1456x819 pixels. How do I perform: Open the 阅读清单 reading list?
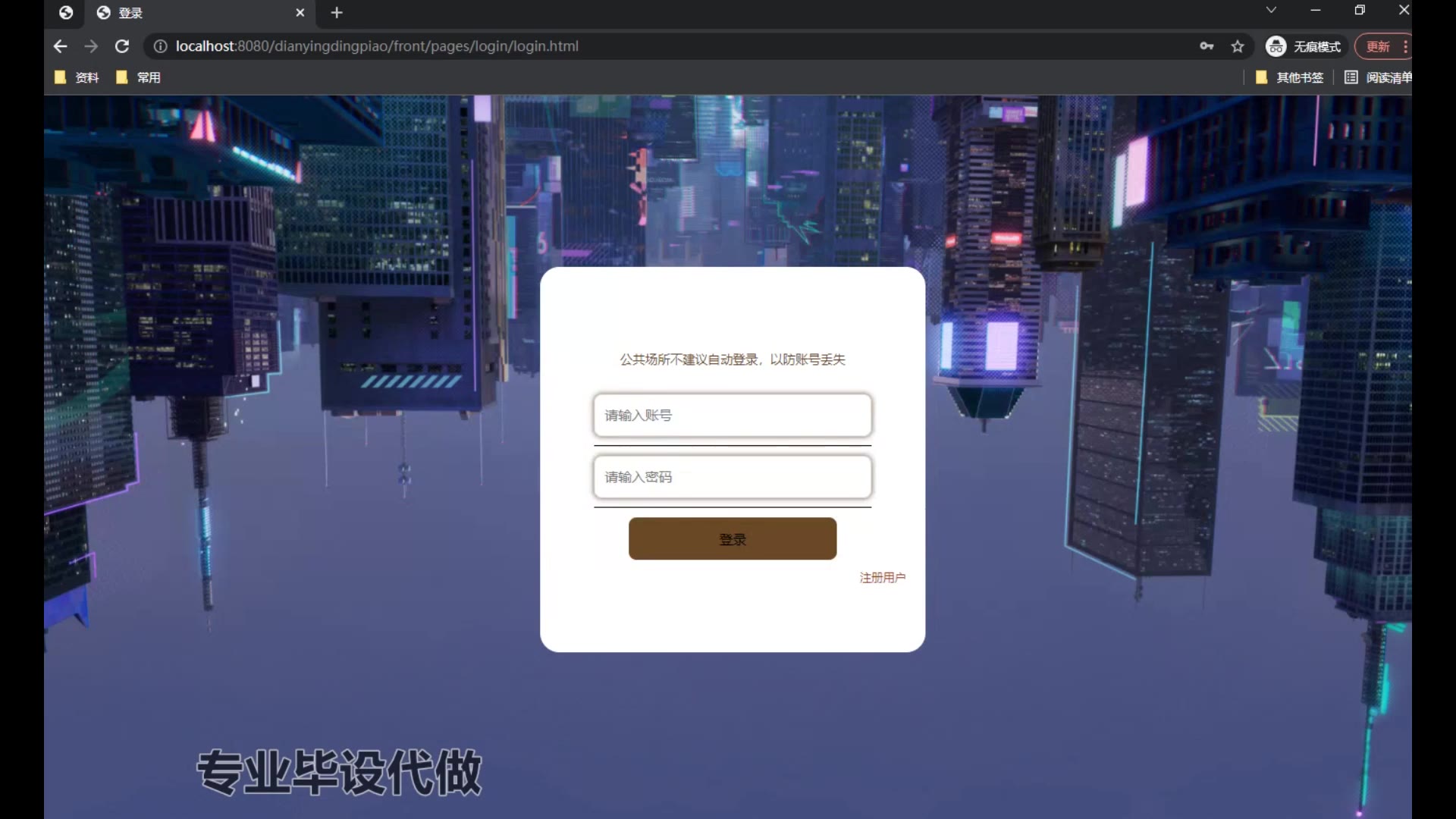(1378, 77)
